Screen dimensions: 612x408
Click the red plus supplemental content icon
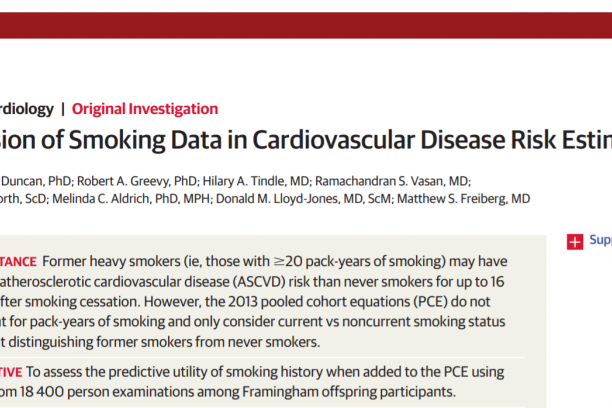point(575,242)
